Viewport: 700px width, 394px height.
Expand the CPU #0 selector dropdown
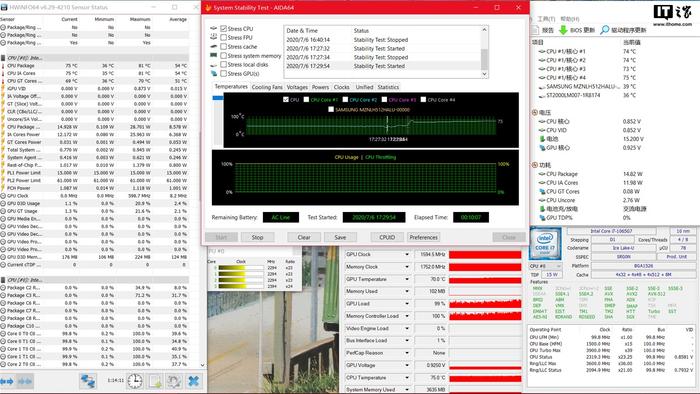pos(546,266)
